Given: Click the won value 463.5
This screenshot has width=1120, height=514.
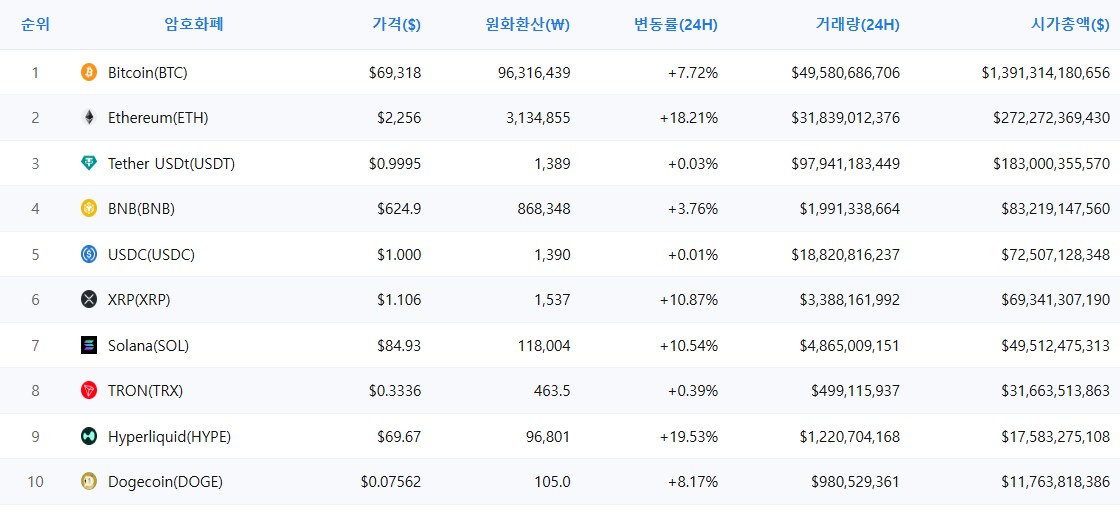Looking at the screenshot, I should tap(552, 391).
